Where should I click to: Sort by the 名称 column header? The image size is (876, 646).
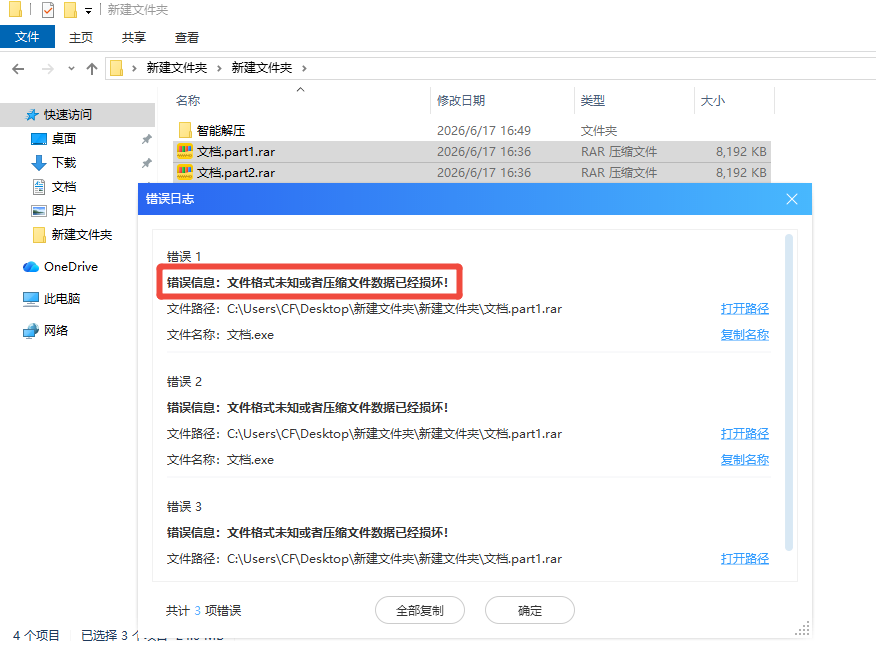click(188, 101)
